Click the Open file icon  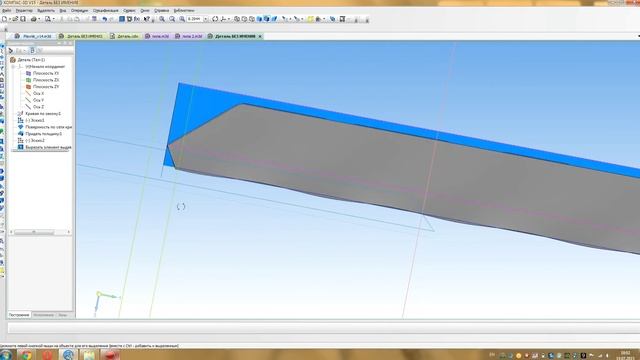15,19
